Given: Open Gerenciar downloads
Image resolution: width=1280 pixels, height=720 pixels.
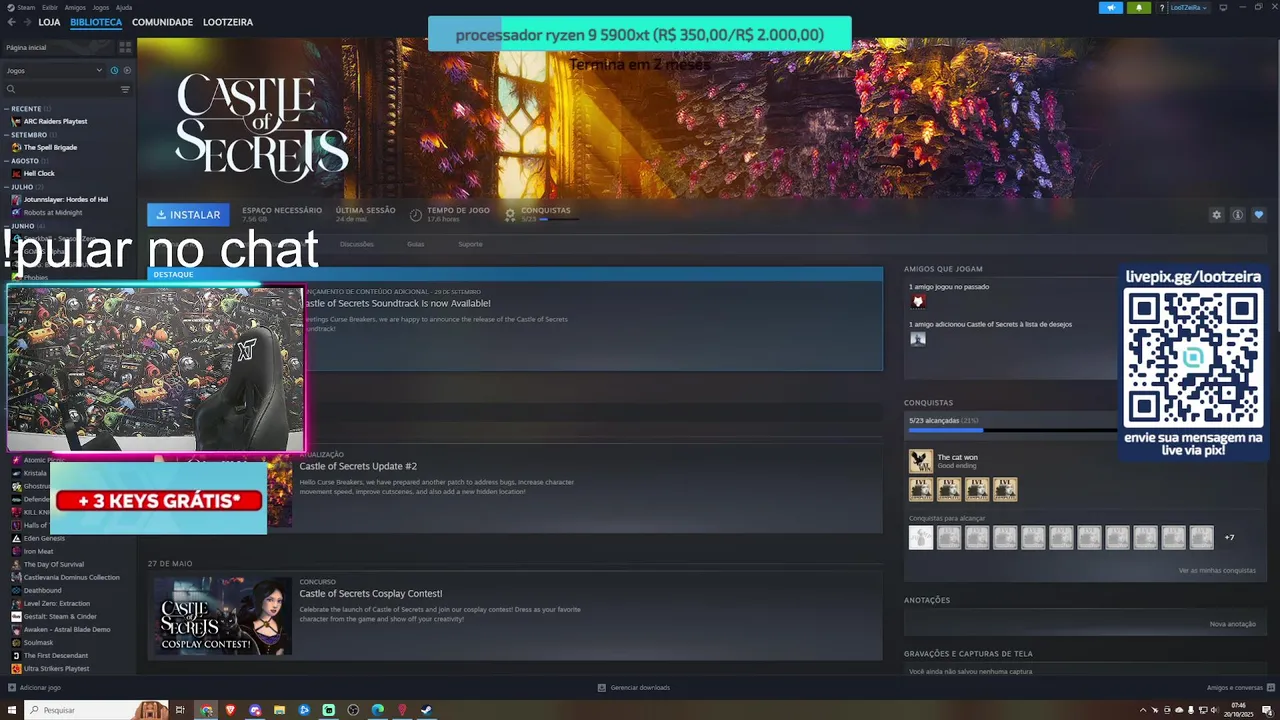Looking at the screenshot, I should click(x=634, y=687).
